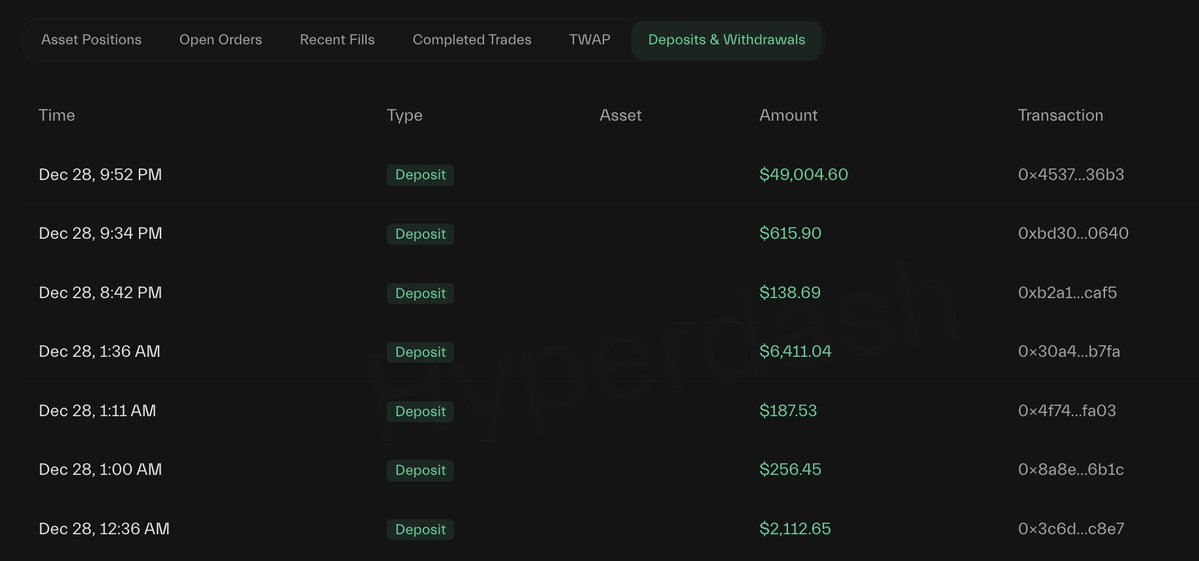
Task: View the Completed Trades tab
Action: (472, 40)
